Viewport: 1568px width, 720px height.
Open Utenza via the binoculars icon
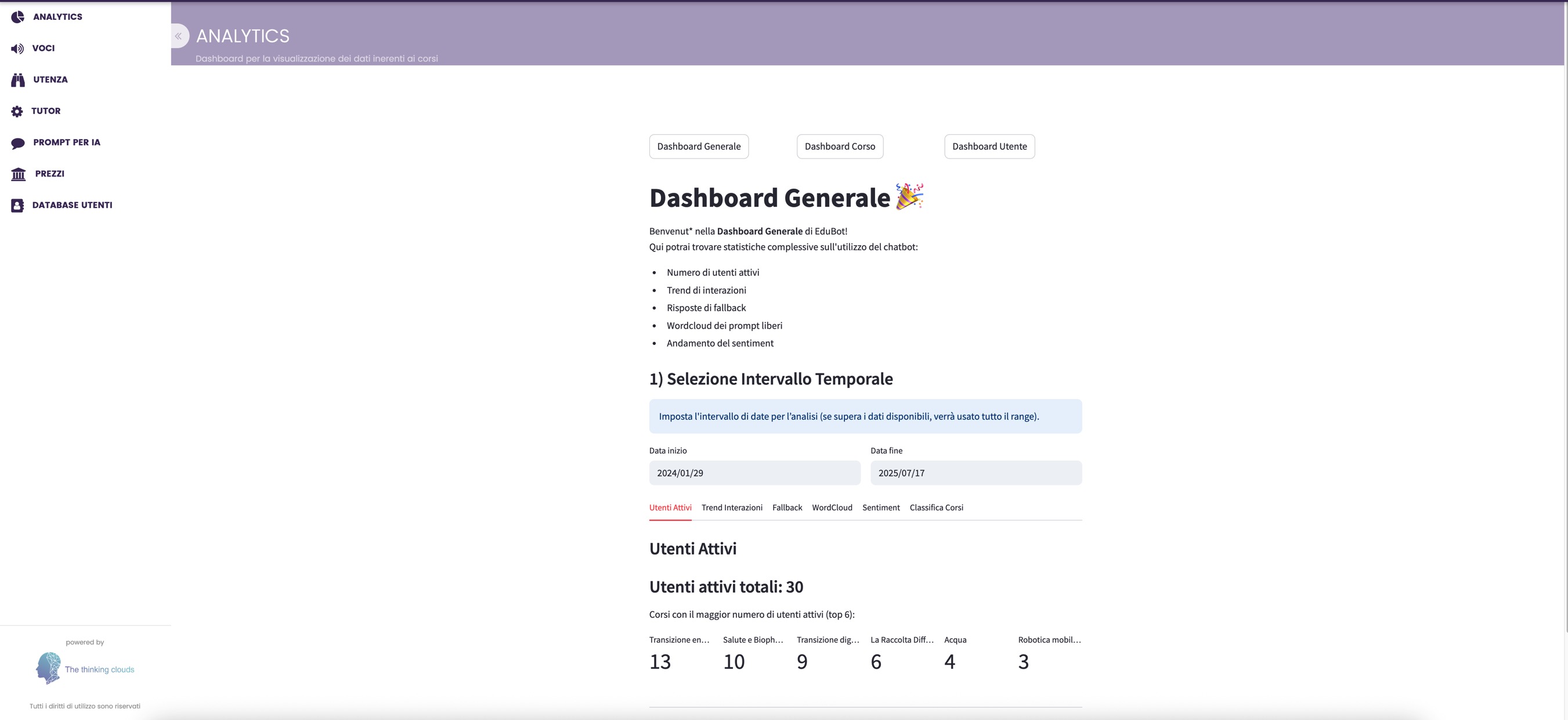18,80
